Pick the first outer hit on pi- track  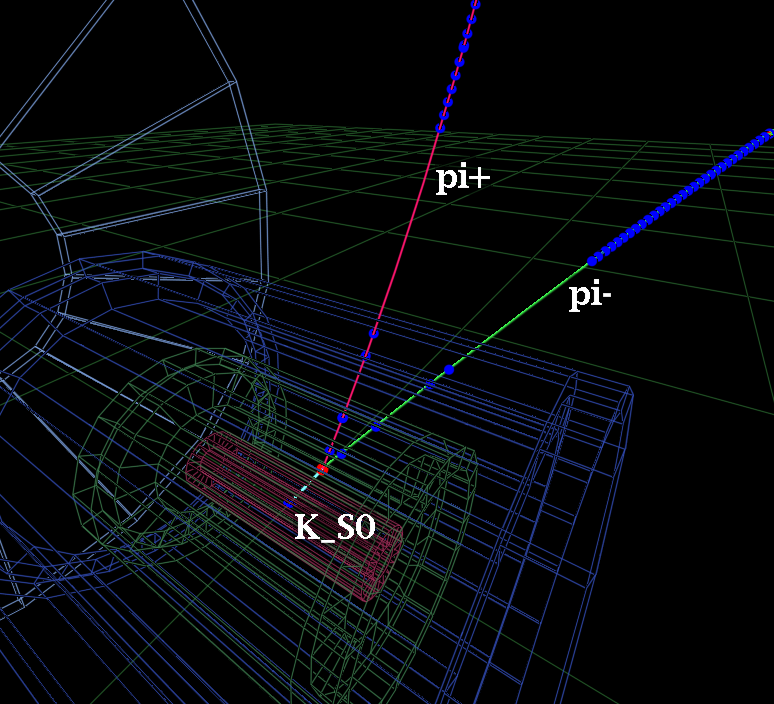(592, 260)
